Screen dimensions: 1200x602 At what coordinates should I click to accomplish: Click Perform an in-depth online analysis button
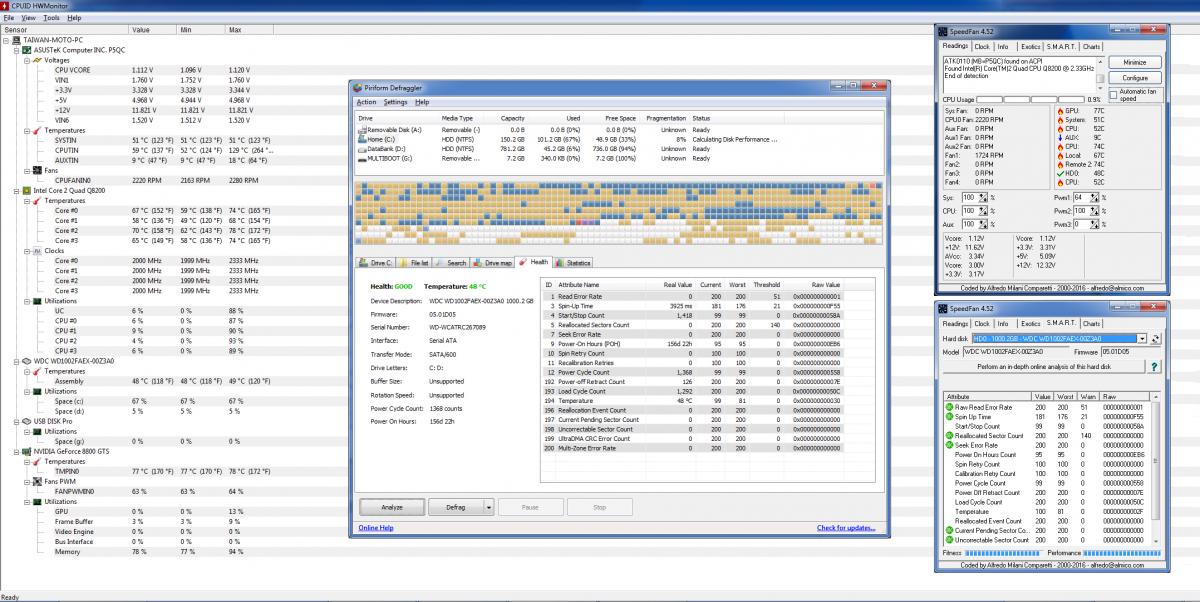click(x=1044, y=367)
